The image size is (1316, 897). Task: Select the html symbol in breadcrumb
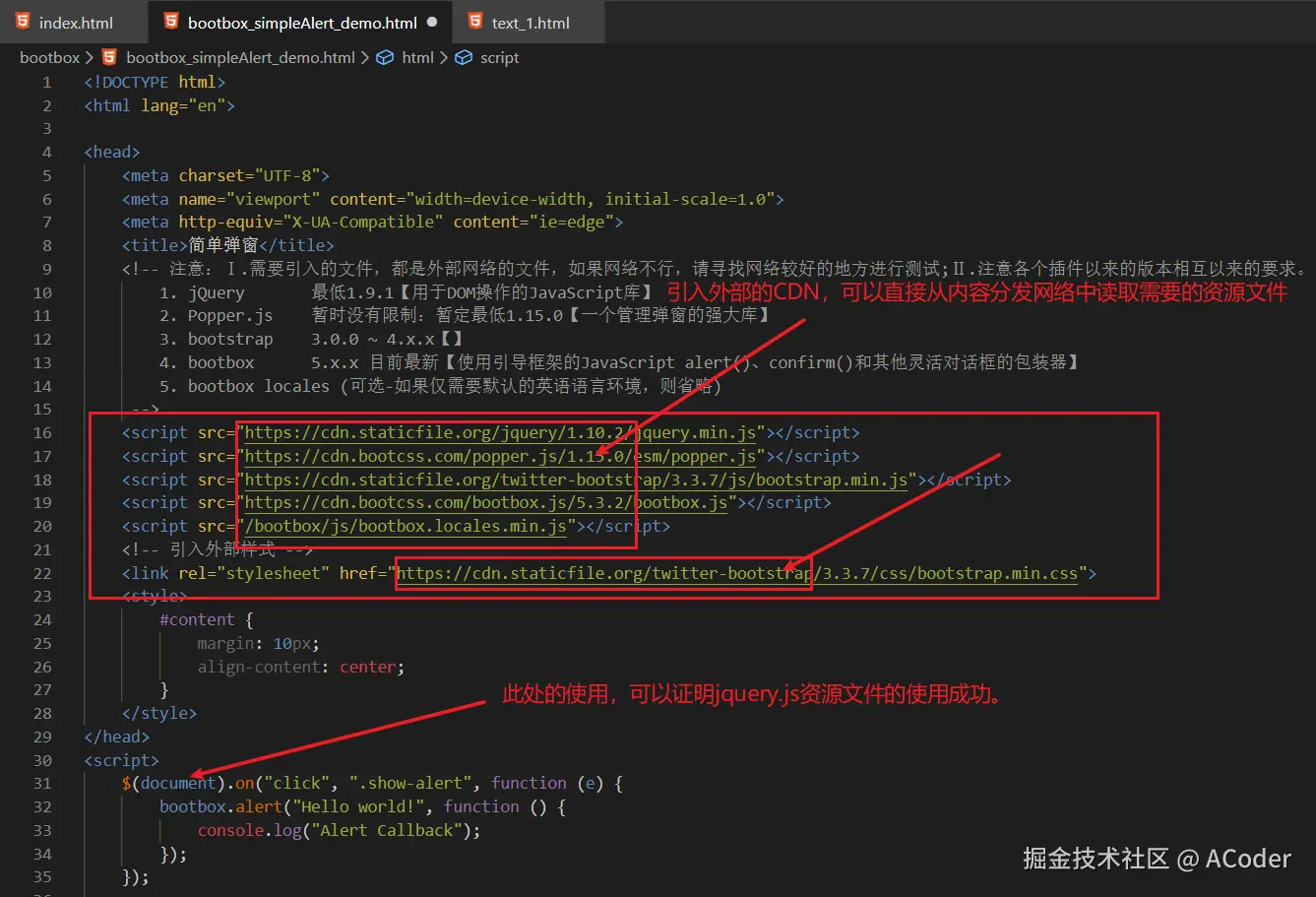pyautogui.click(x=417, y=57)
